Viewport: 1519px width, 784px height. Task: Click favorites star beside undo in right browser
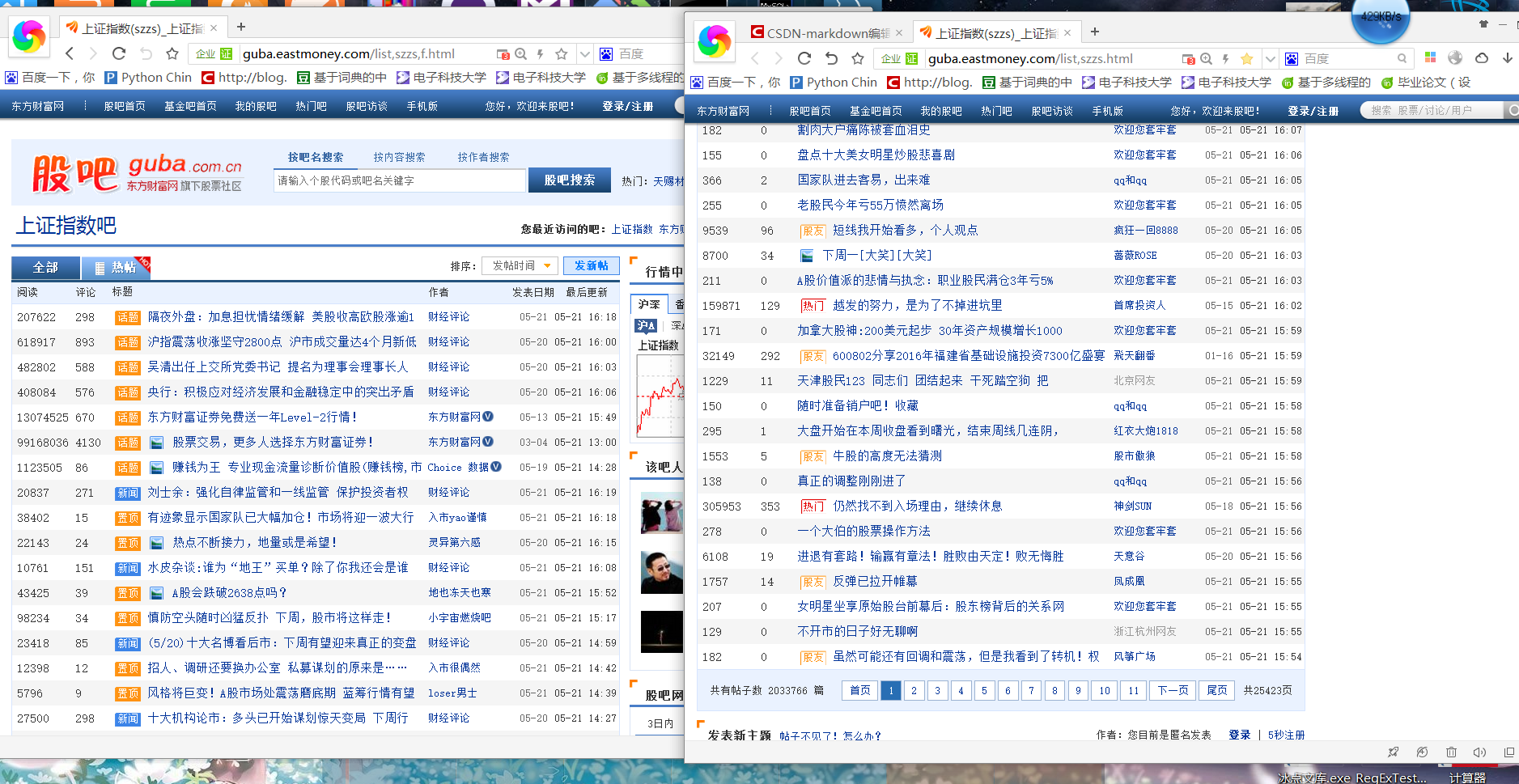pyautogui.click(x=858, y=58)
